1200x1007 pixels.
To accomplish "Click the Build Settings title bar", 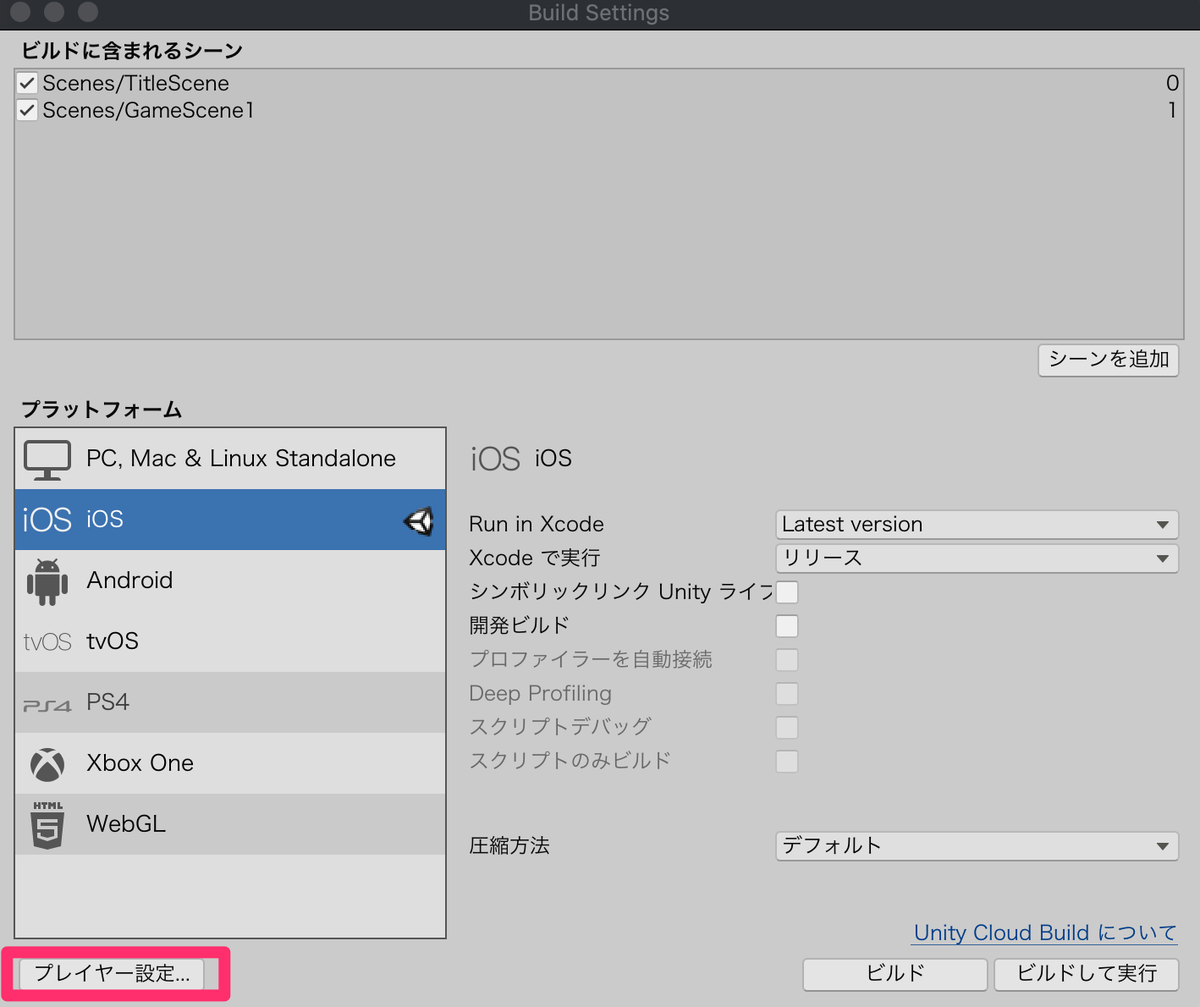I will tap(599, 13).
